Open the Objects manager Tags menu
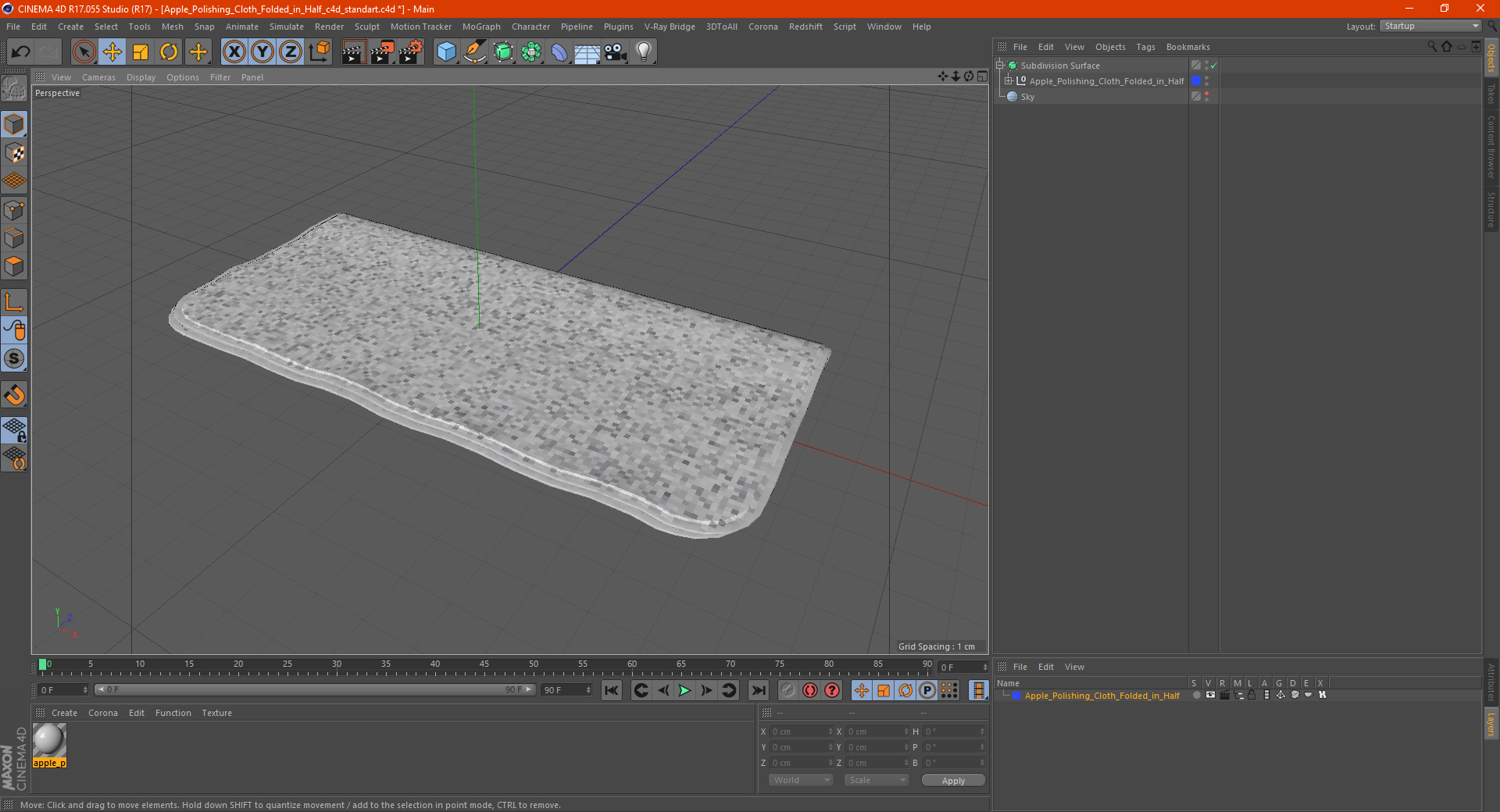 (x=1145, y=47)
